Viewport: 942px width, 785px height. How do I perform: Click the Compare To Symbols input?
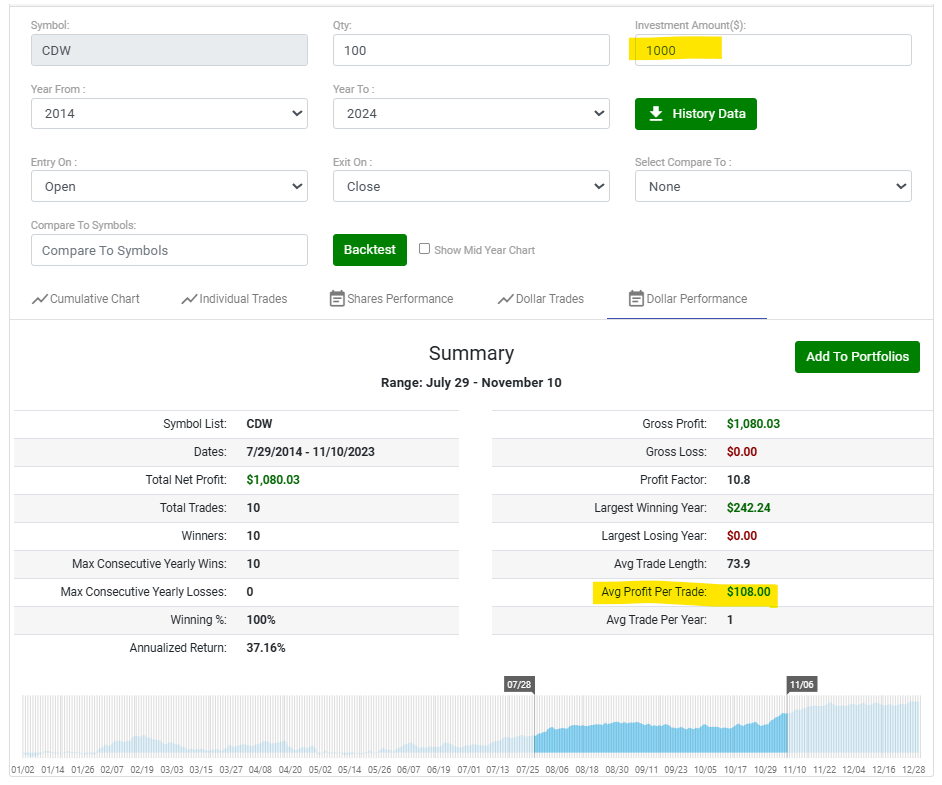pos(169,250)
